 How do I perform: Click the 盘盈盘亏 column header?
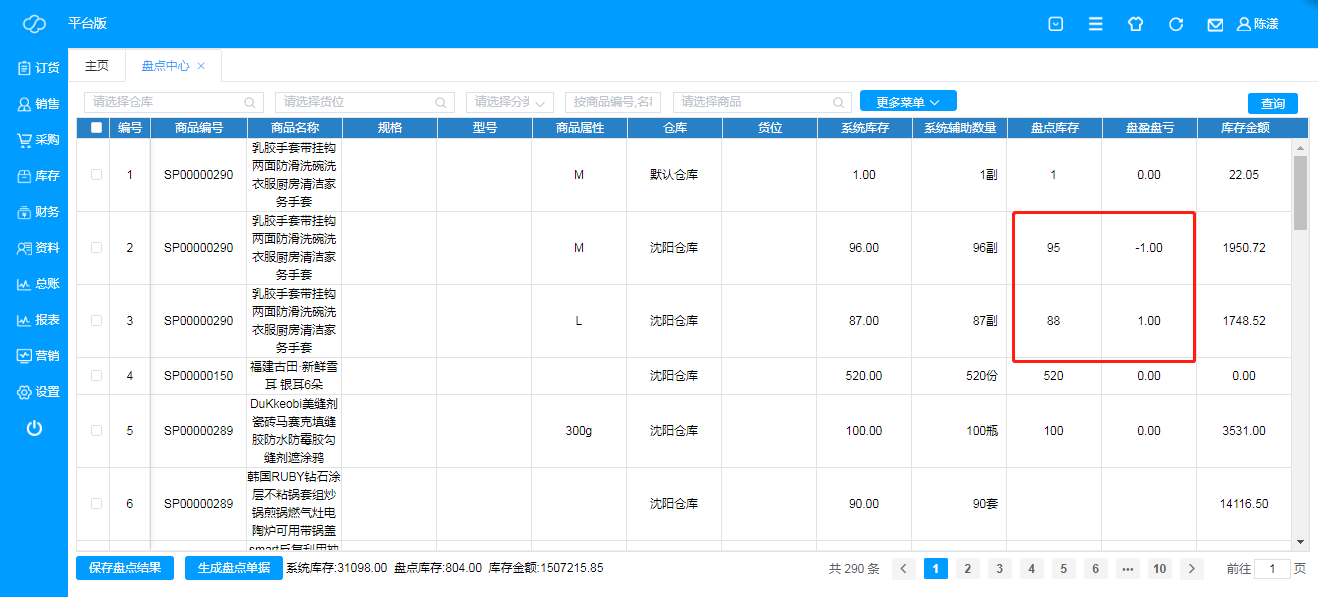(x=1149, y=128)
